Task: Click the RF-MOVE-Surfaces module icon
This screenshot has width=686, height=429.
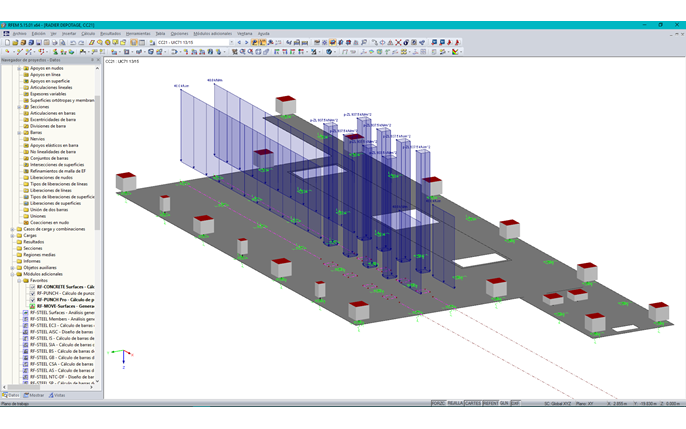Action: coord(32,306)
